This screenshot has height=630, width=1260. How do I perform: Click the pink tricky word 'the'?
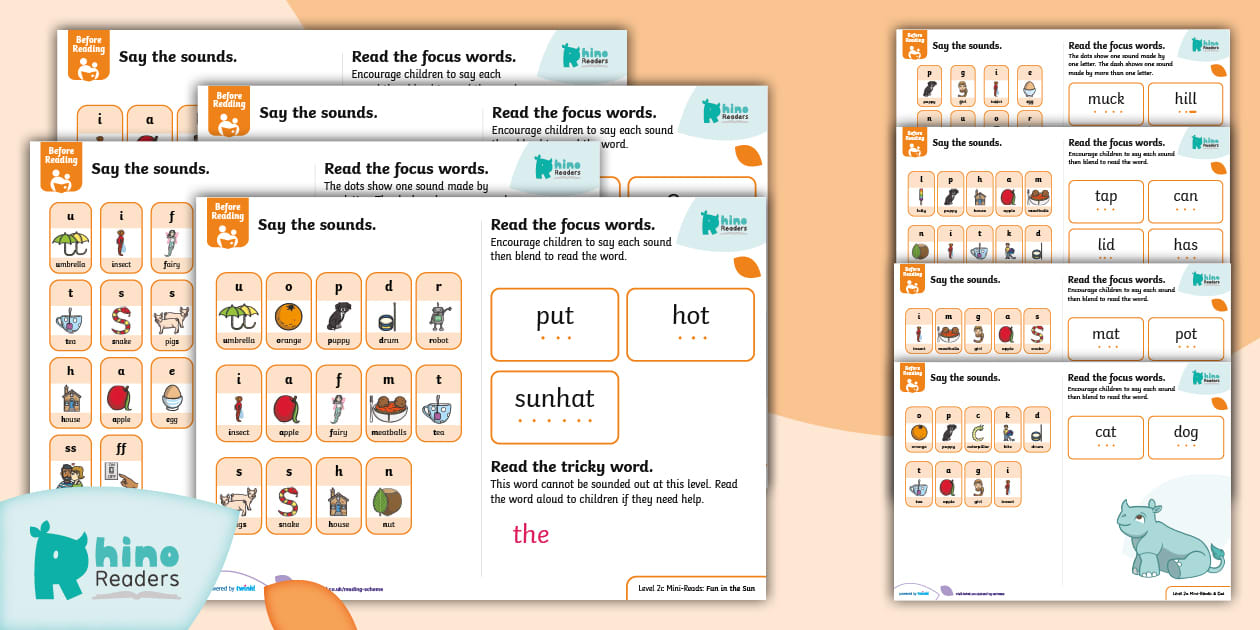click(531, 535)
